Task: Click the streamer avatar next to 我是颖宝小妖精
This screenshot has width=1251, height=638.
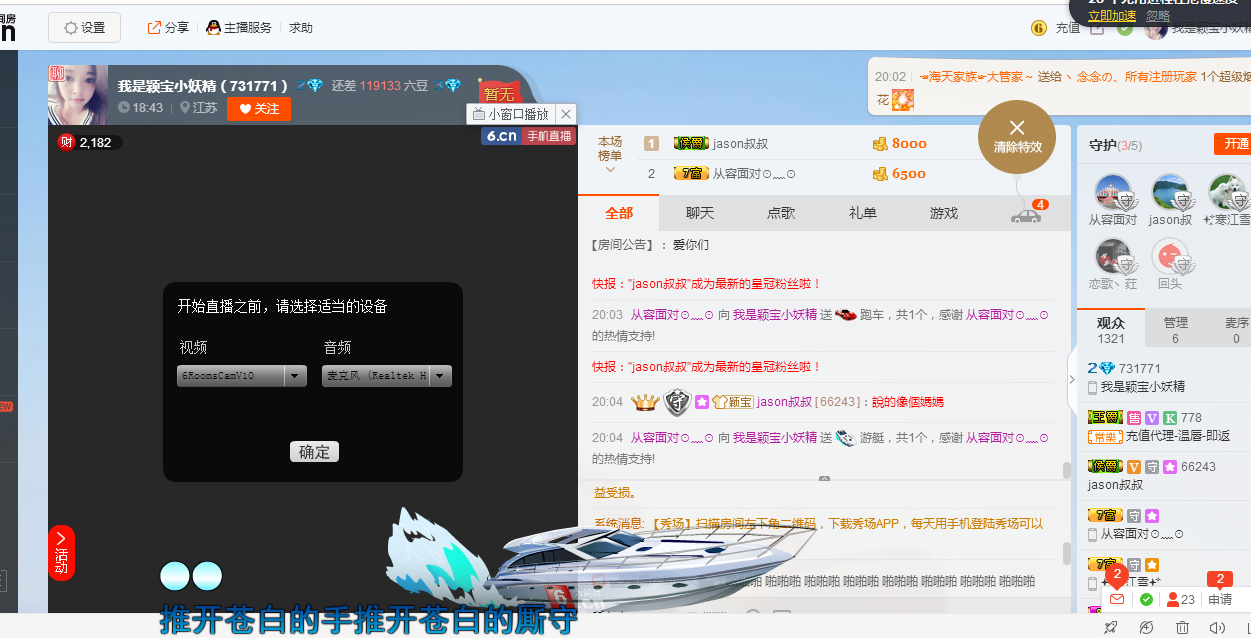Action: click(78, 95)
